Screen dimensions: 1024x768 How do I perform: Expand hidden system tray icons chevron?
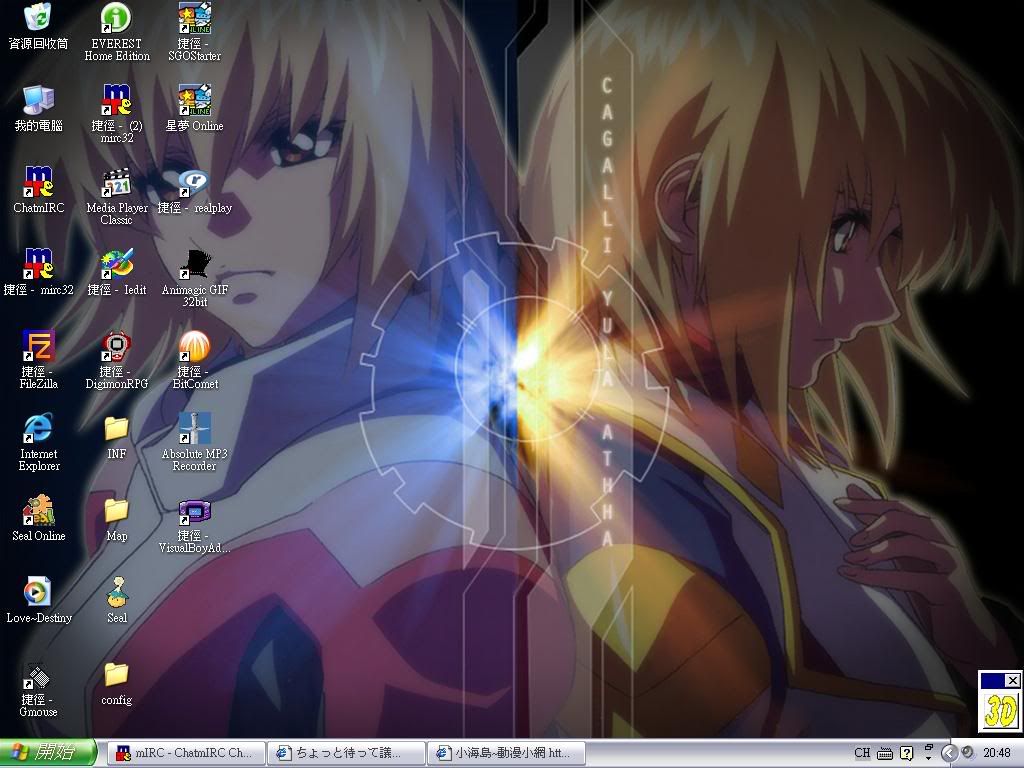pos(950,753)
